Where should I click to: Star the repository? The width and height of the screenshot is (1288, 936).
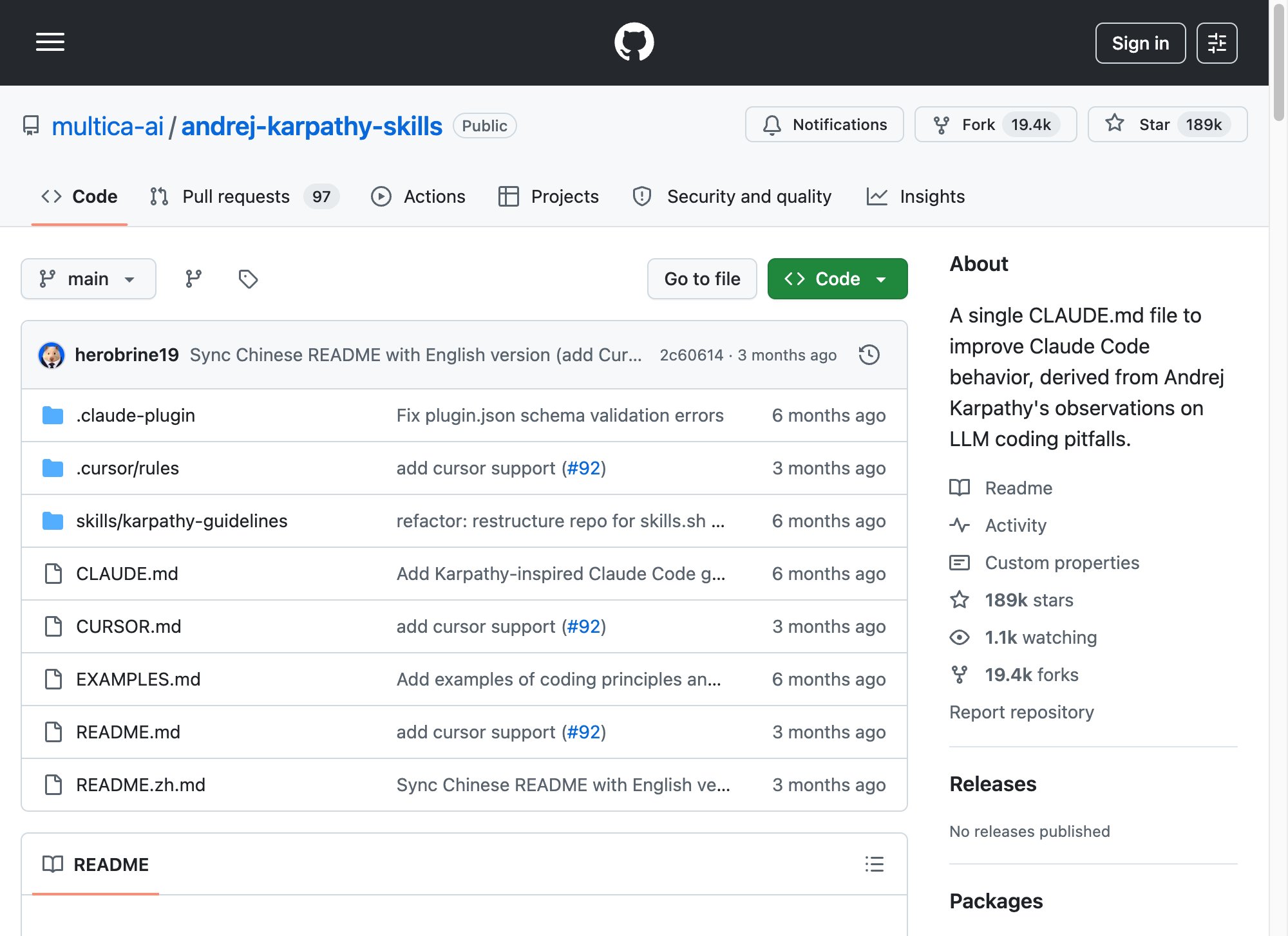[x=1167, y=124]
